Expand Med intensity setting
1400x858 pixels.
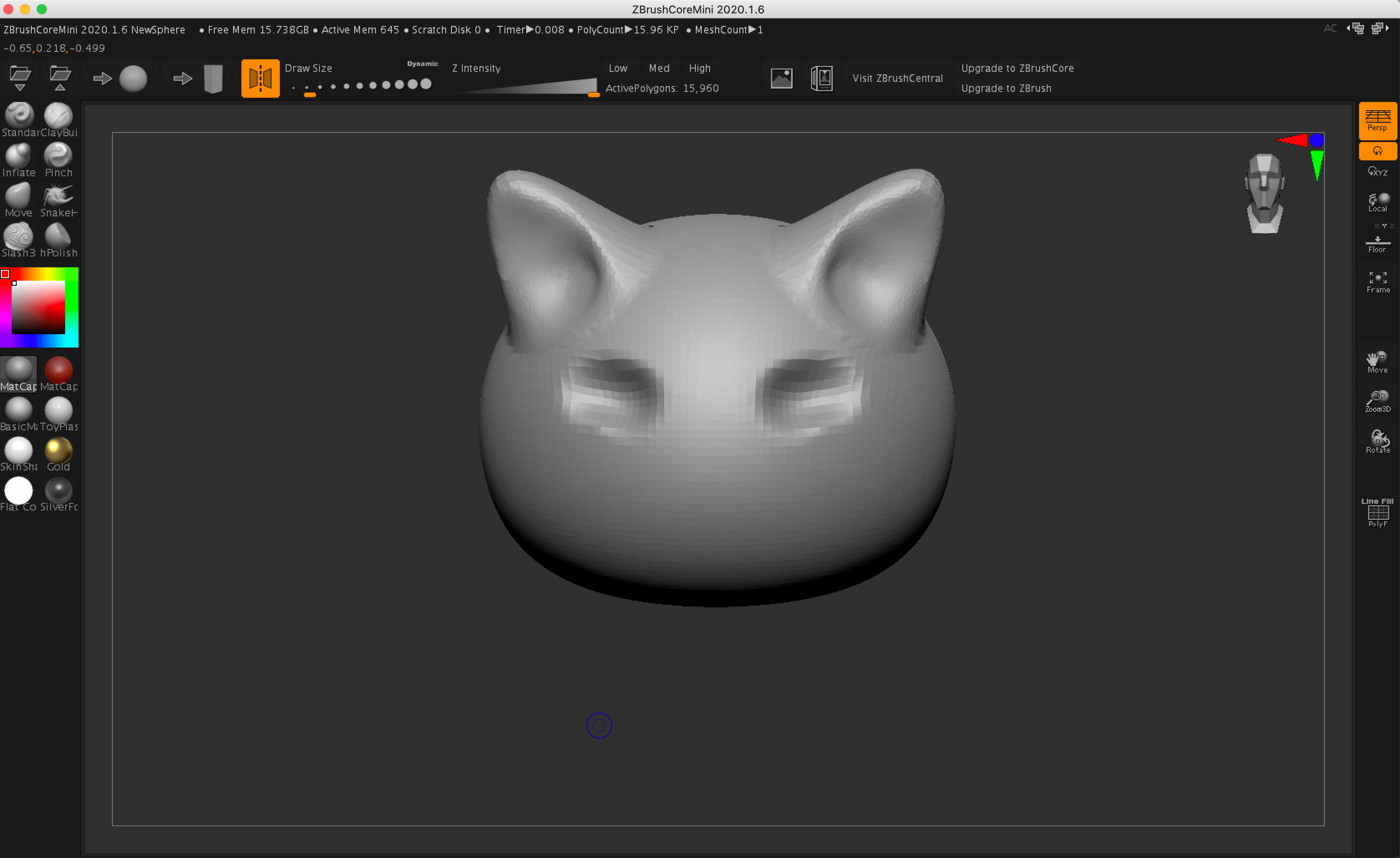(657, 68)
